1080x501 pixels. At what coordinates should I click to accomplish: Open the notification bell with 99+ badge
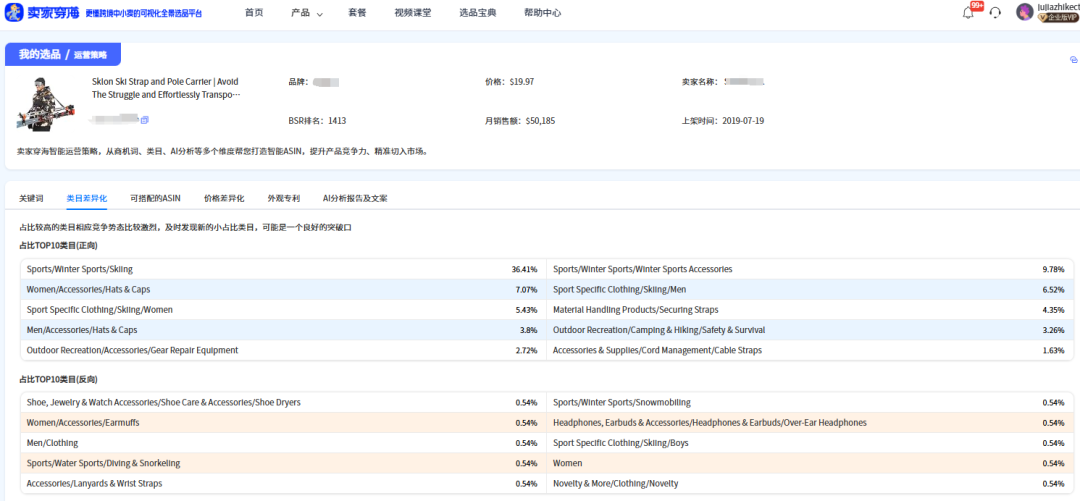(x=968, y=13)
